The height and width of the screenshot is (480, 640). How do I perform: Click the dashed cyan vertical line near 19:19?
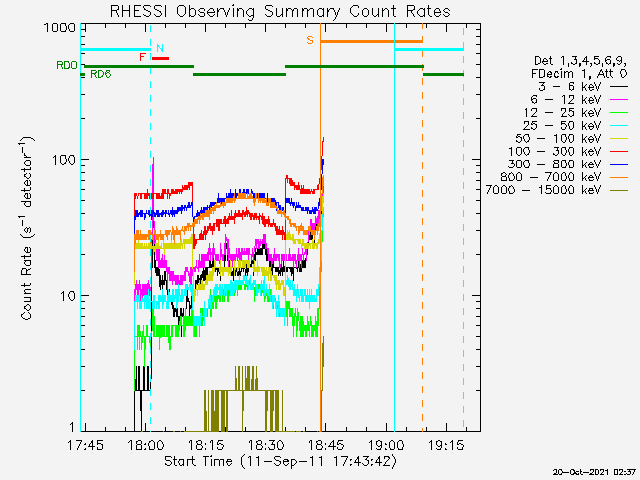pos(463,227)
